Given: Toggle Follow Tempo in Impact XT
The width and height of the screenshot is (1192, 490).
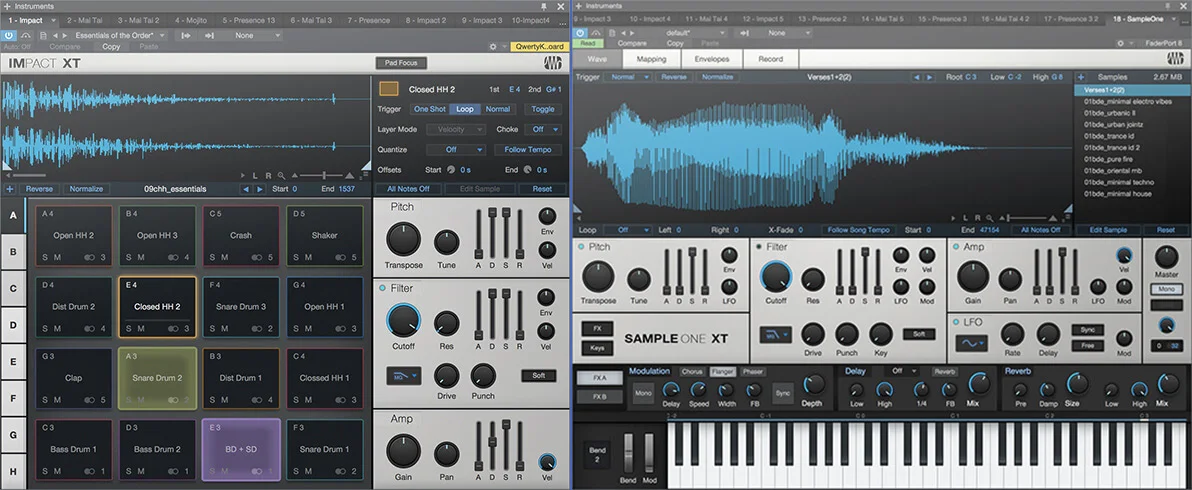Looking at the screenshot, I should (527, 150).
